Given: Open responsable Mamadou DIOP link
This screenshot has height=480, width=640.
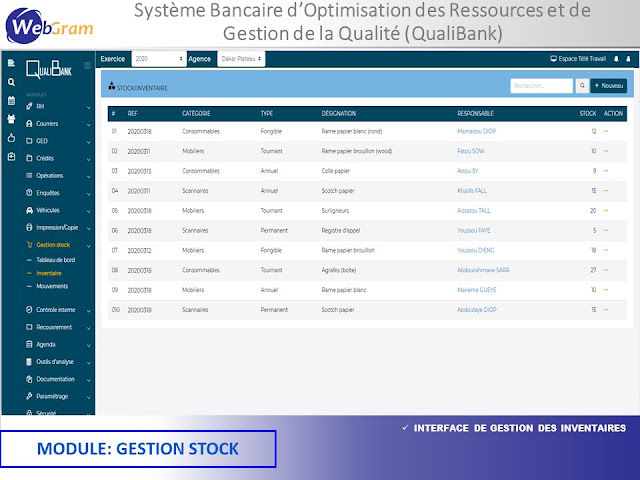Looking at the screenshot, I should [x=476, y=131].
